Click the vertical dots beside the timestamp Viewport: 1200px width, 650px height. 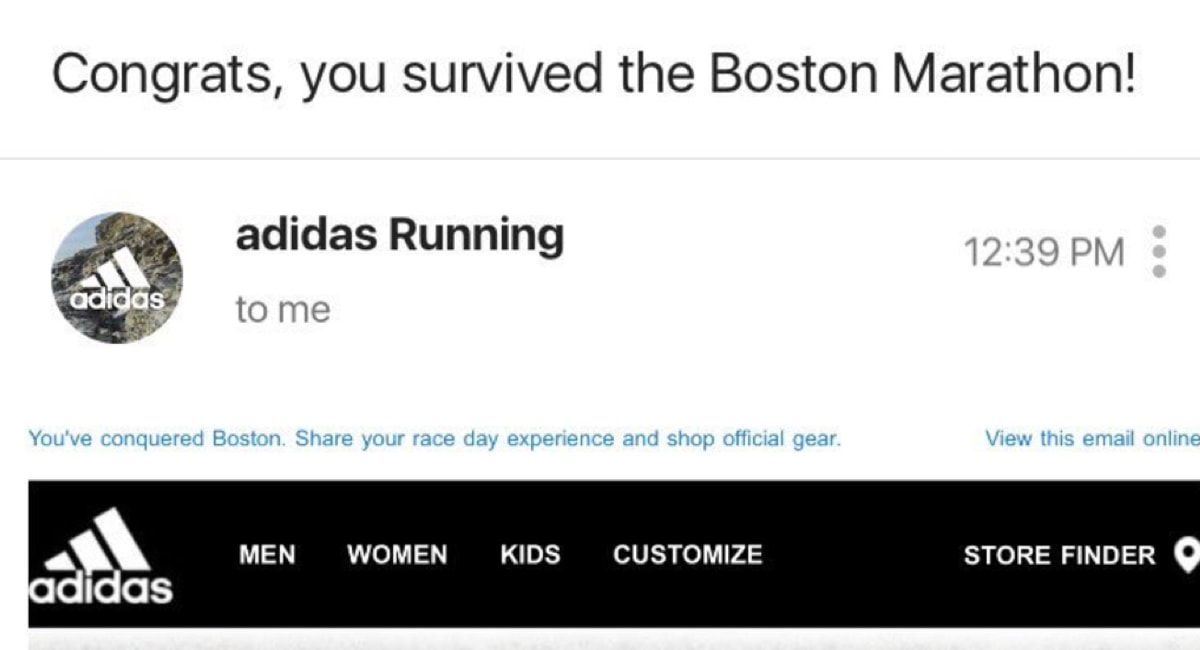pos(1158,252)
